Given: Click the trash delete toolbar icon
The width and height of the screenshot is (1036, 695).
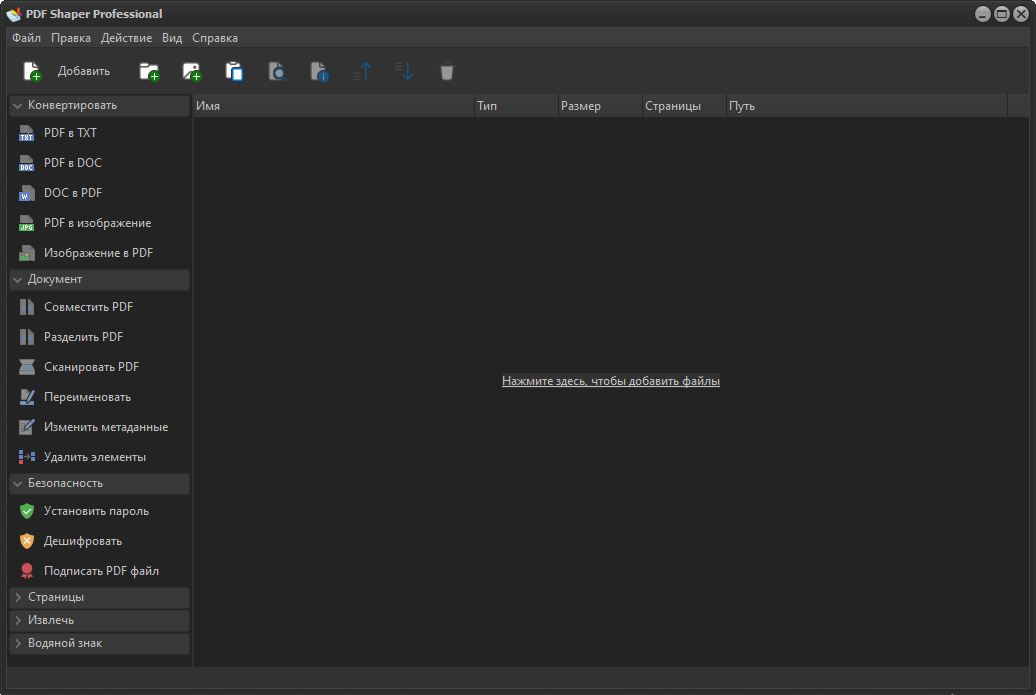Looking at the screenshot, I should pos(446,71).
